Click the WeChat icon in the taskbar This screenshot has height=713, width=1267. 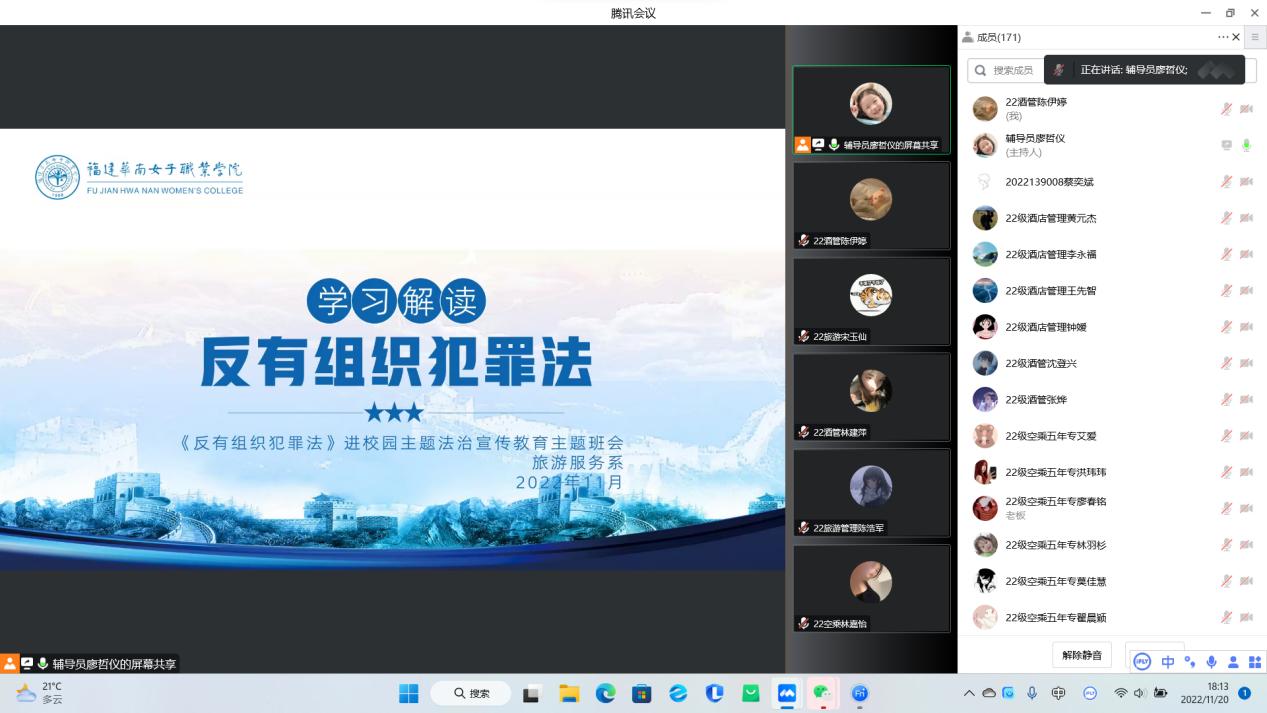point(822,693)
